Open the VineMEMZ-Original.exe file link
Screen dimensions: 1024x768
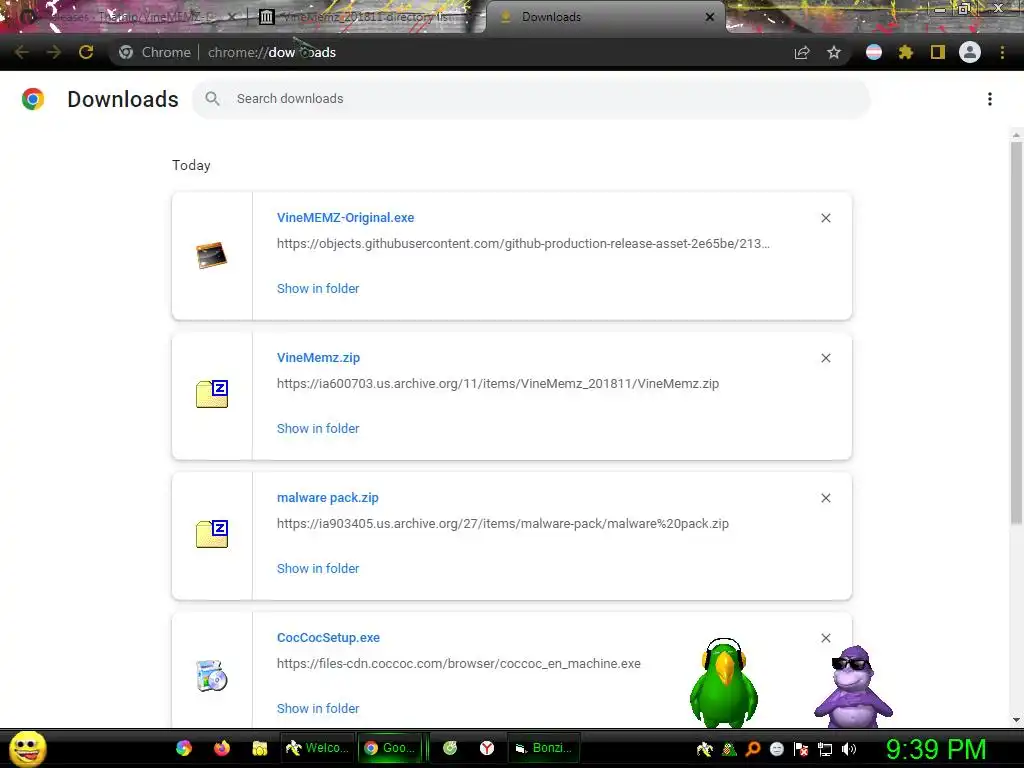click(345, 217)
